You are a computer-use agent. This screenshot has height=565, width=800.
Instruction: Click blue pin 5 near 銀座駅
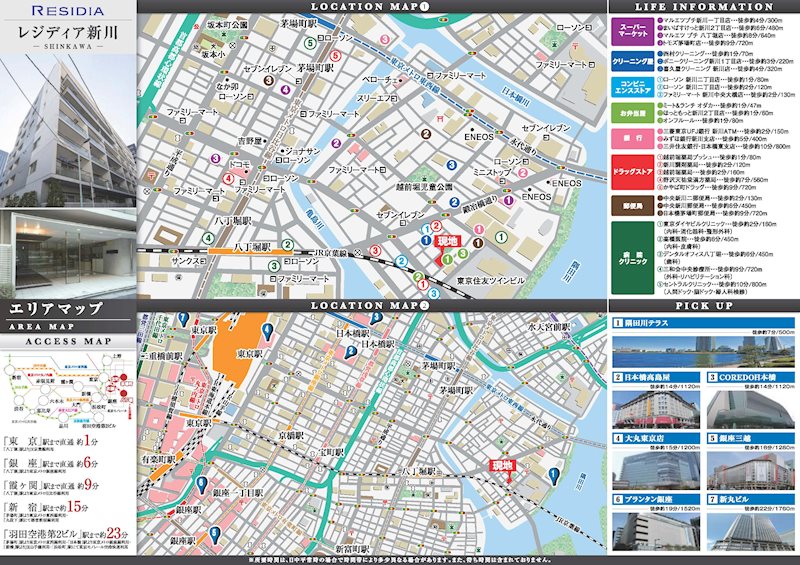tap(213, 533)
